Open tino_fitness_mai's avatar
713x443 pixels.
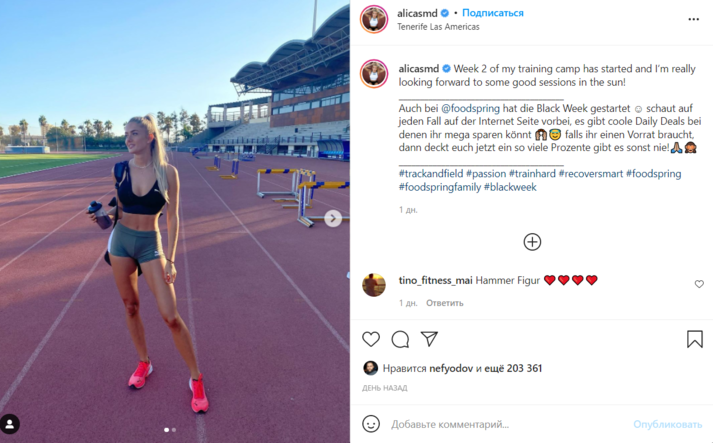(374, 285)
